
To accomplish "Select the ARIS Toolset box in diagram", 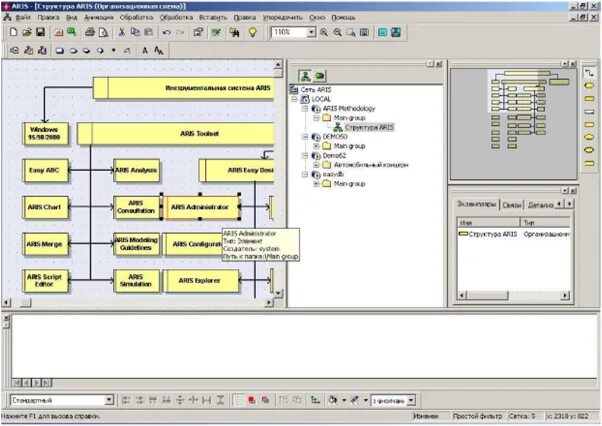I will point(176,134).
